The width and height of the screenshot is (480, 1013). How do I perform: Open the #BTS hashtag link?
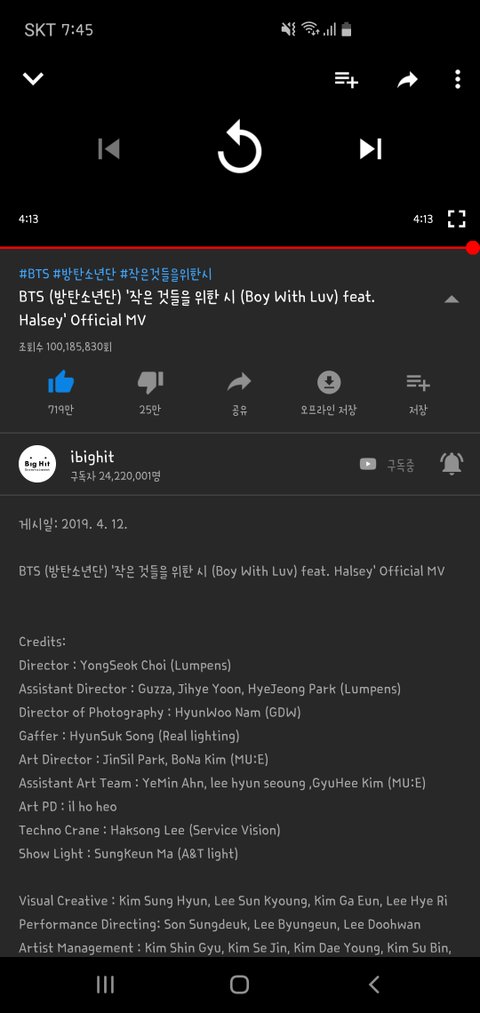[x=34, y=273]
